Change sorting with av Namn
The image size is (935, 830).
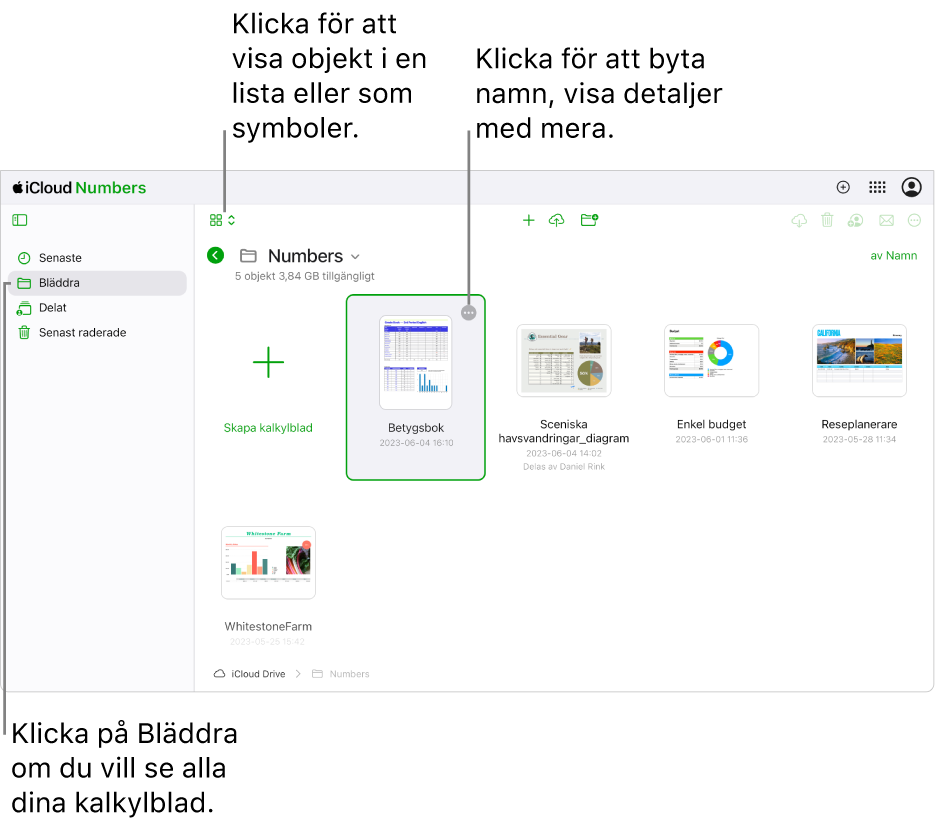tap(893, 255)
